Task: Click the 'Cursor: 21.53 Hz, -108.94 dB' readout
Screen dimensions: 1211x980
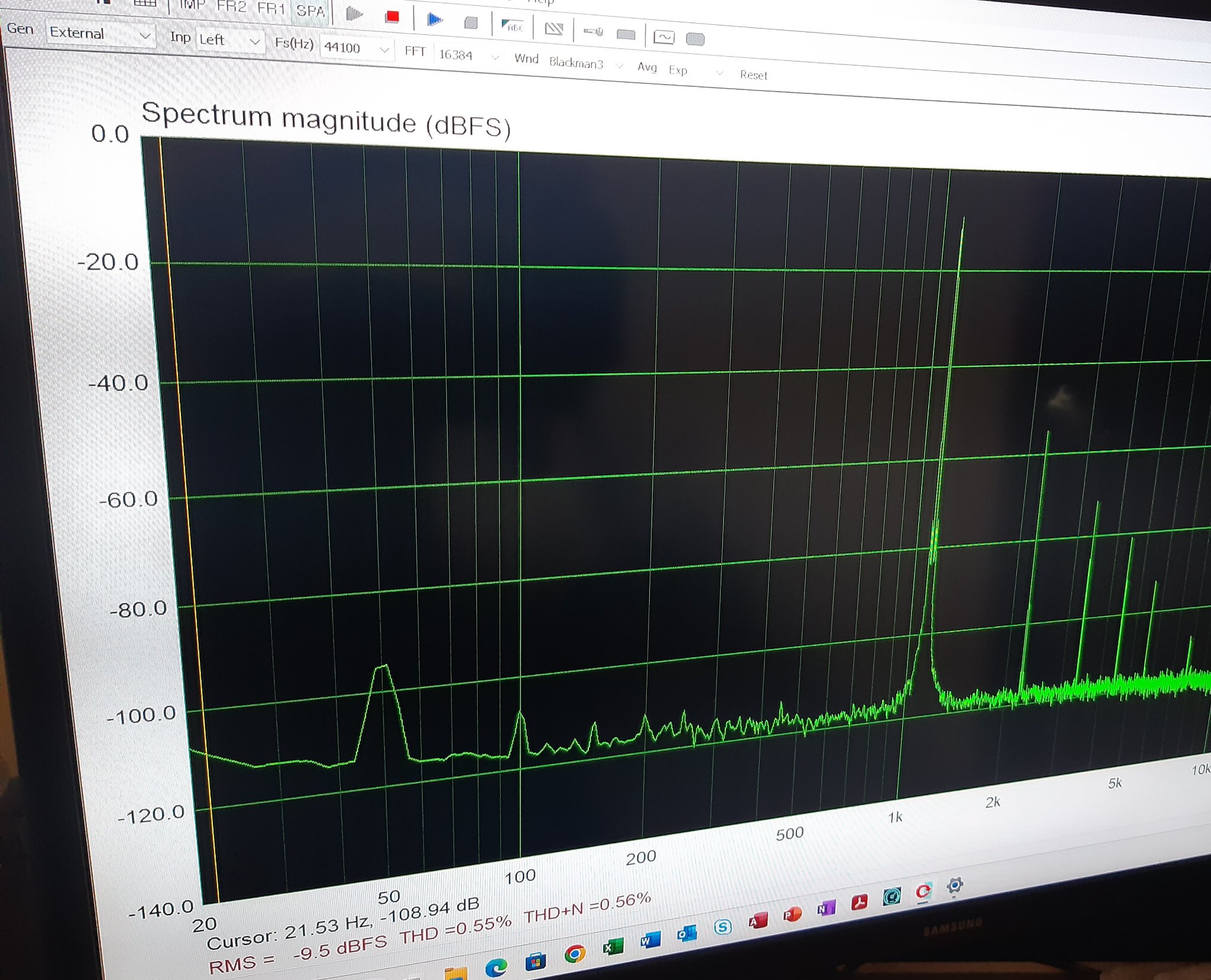Action: pyautogui.click(x=343, y=924)
